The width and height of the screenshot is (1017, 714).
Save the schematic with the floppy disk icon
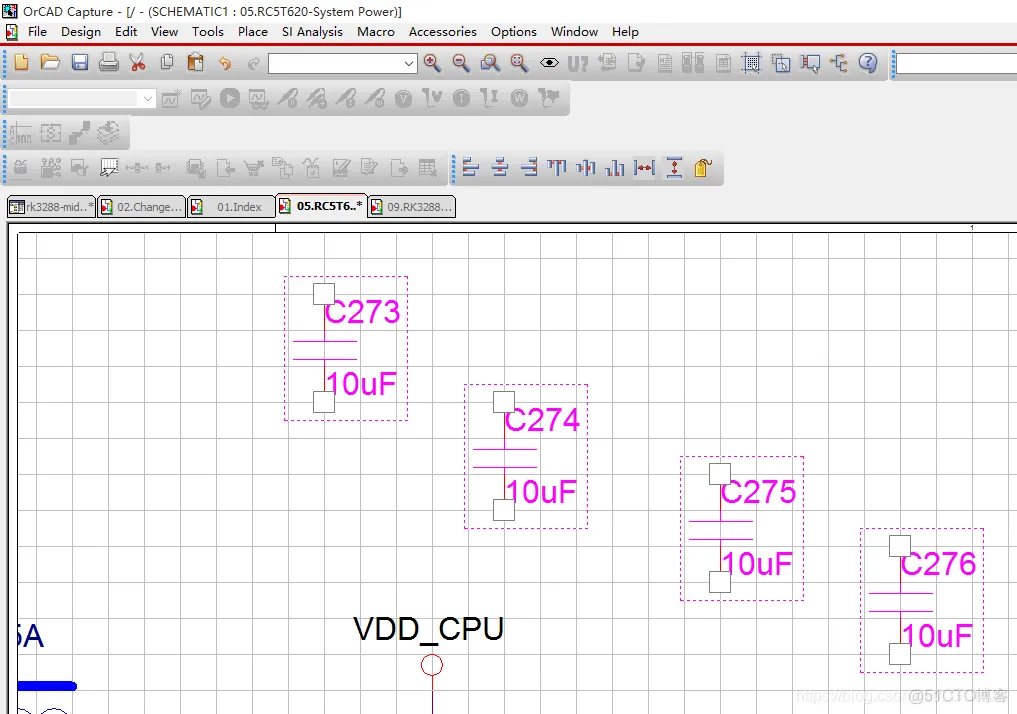80,62
